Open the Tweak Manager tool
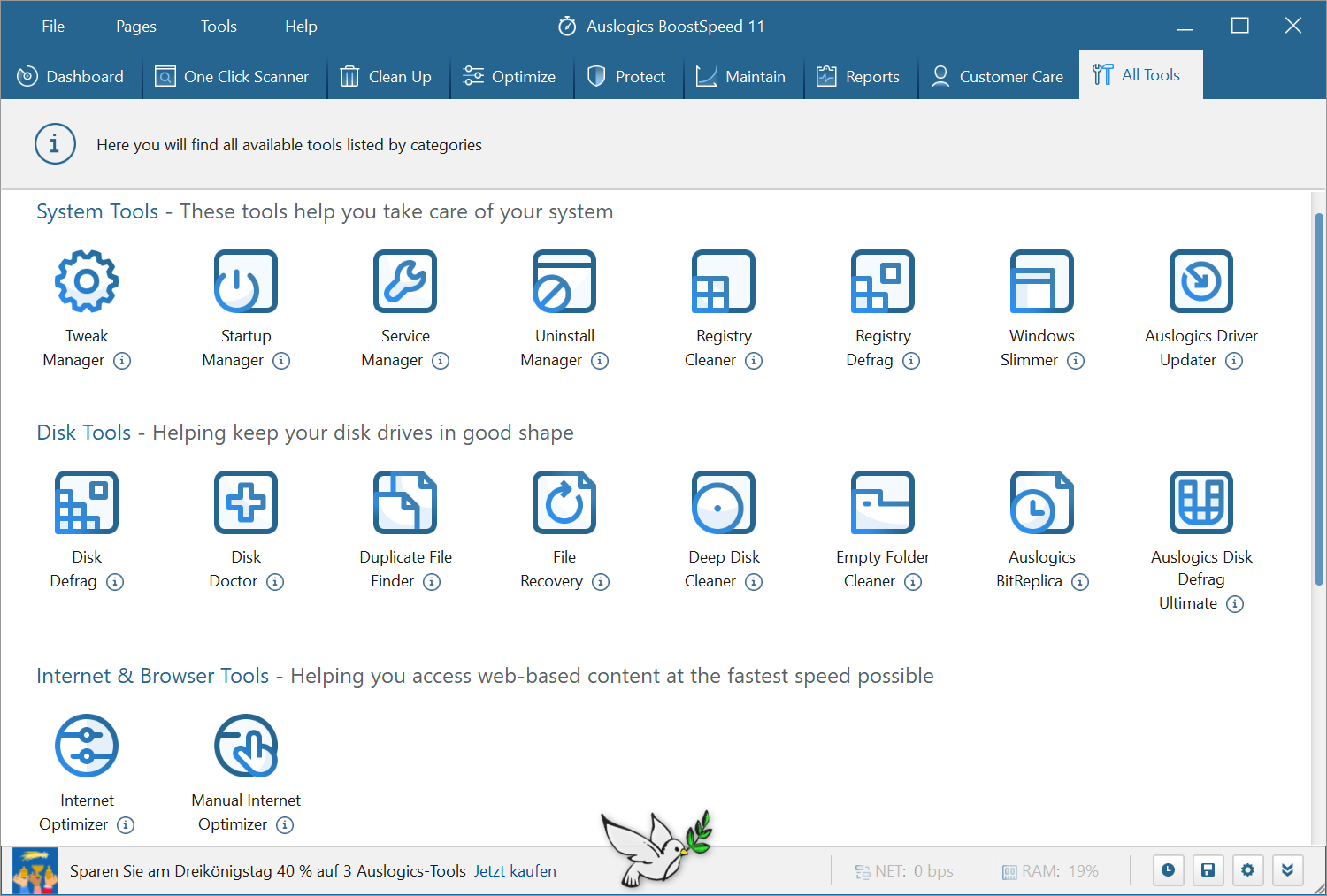The height and width of the screenshot is (896, 1327). 87,281
